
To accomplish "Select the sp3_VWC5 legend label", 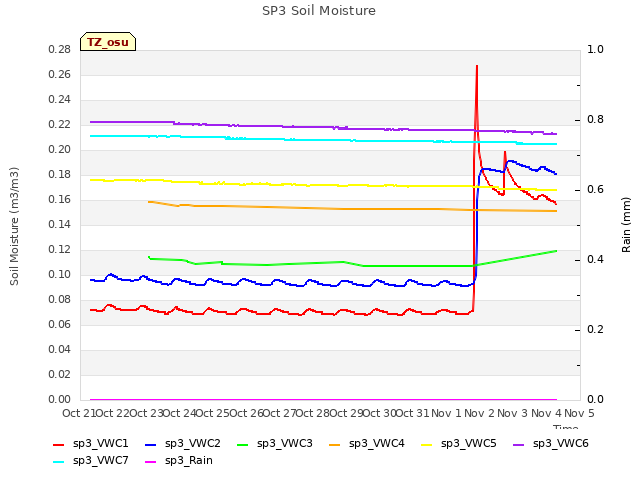I will 469,444.
